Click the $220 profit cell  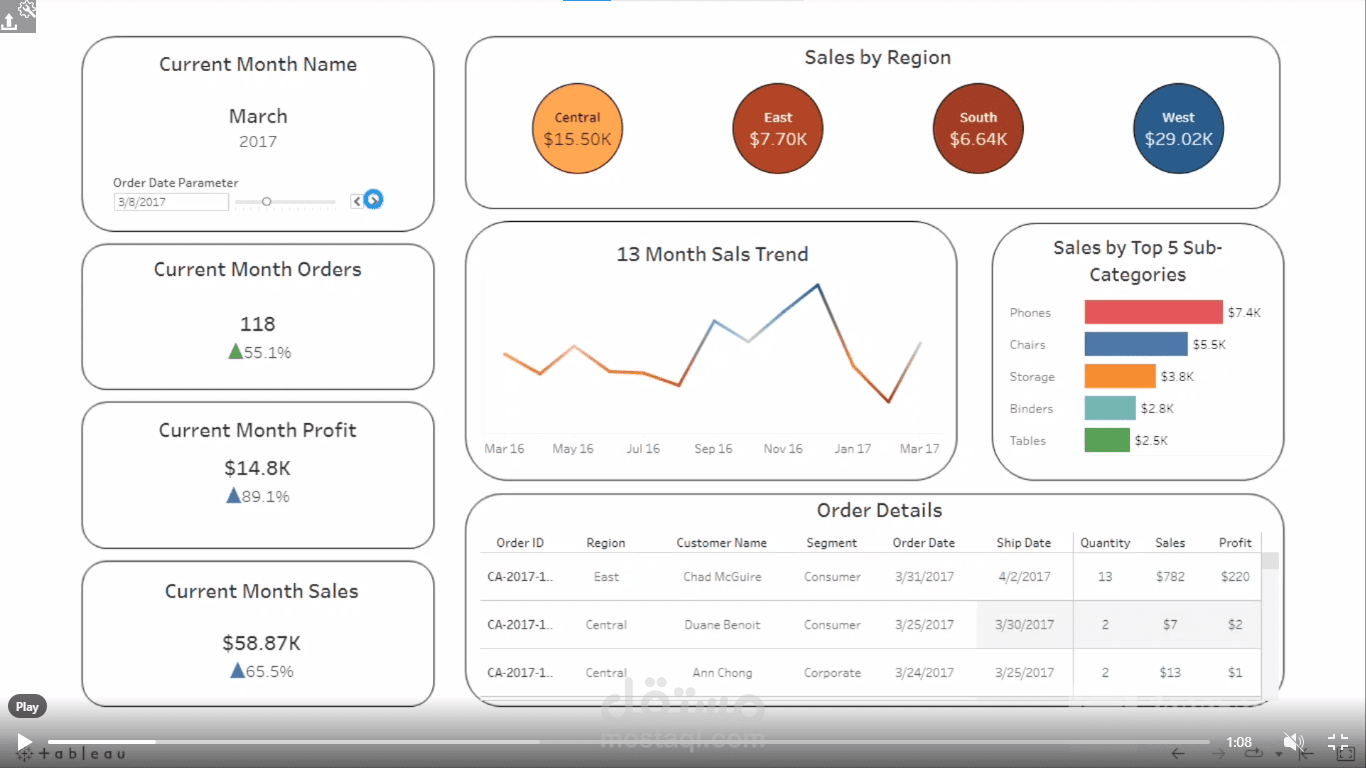(1235, 577)
